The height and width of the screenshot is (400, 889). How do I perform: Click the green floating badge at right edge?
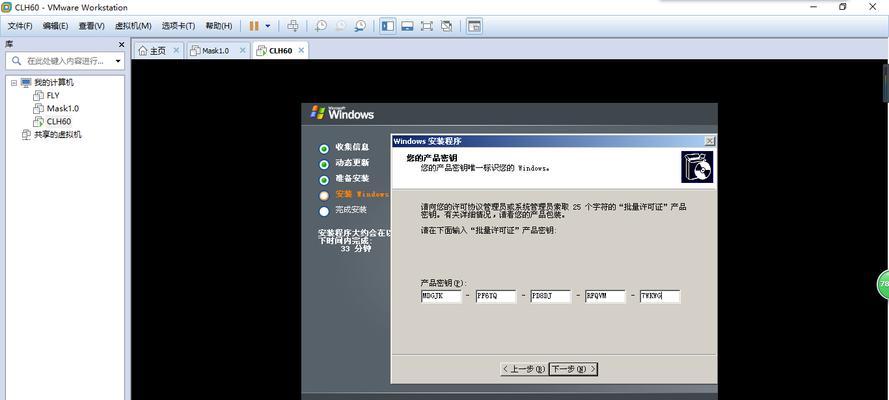[x=883, y=284]
